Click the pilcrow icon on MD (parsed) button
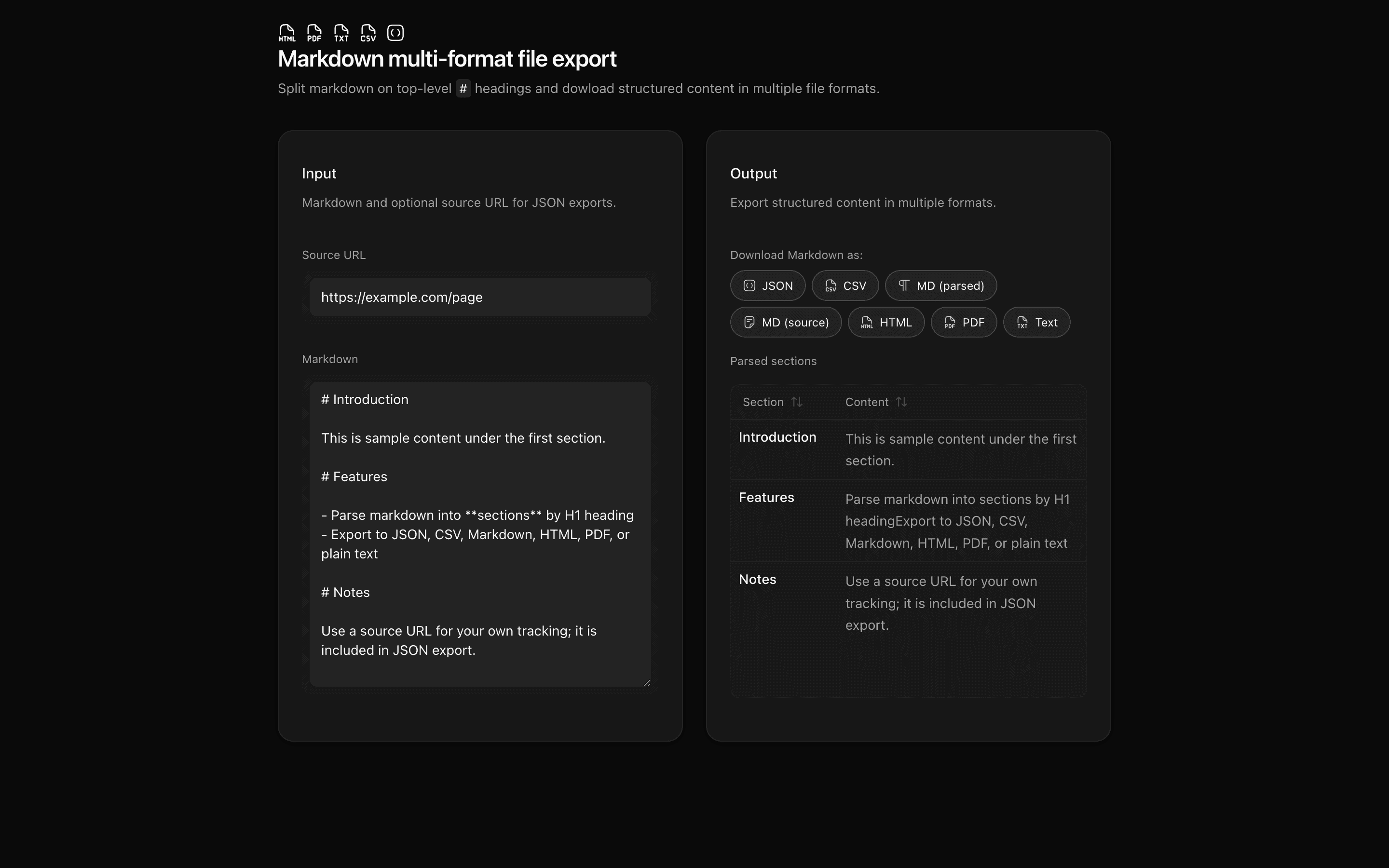 904,285
